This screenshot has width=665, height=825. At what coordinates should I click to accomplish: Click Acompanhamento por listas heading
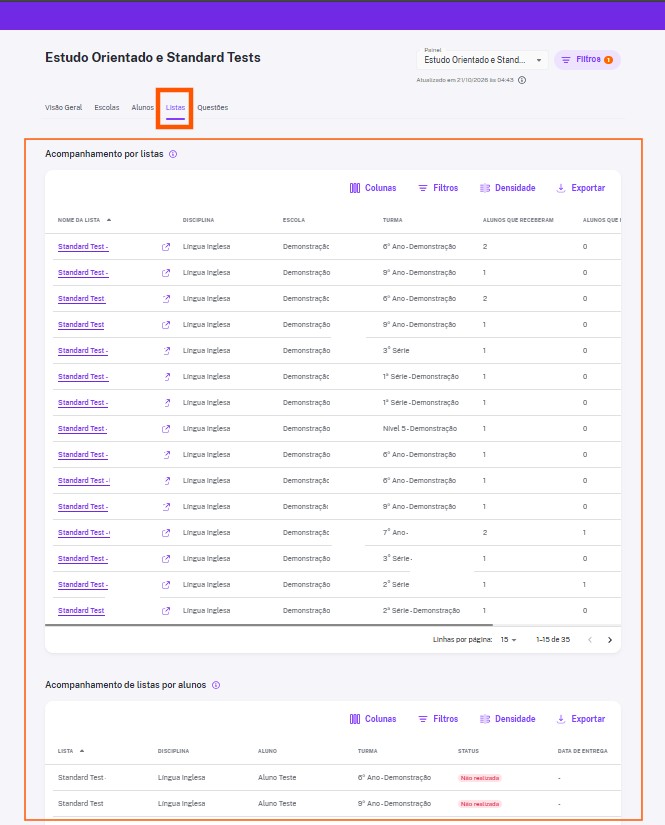pyautogui.click(x=104, y=154)
